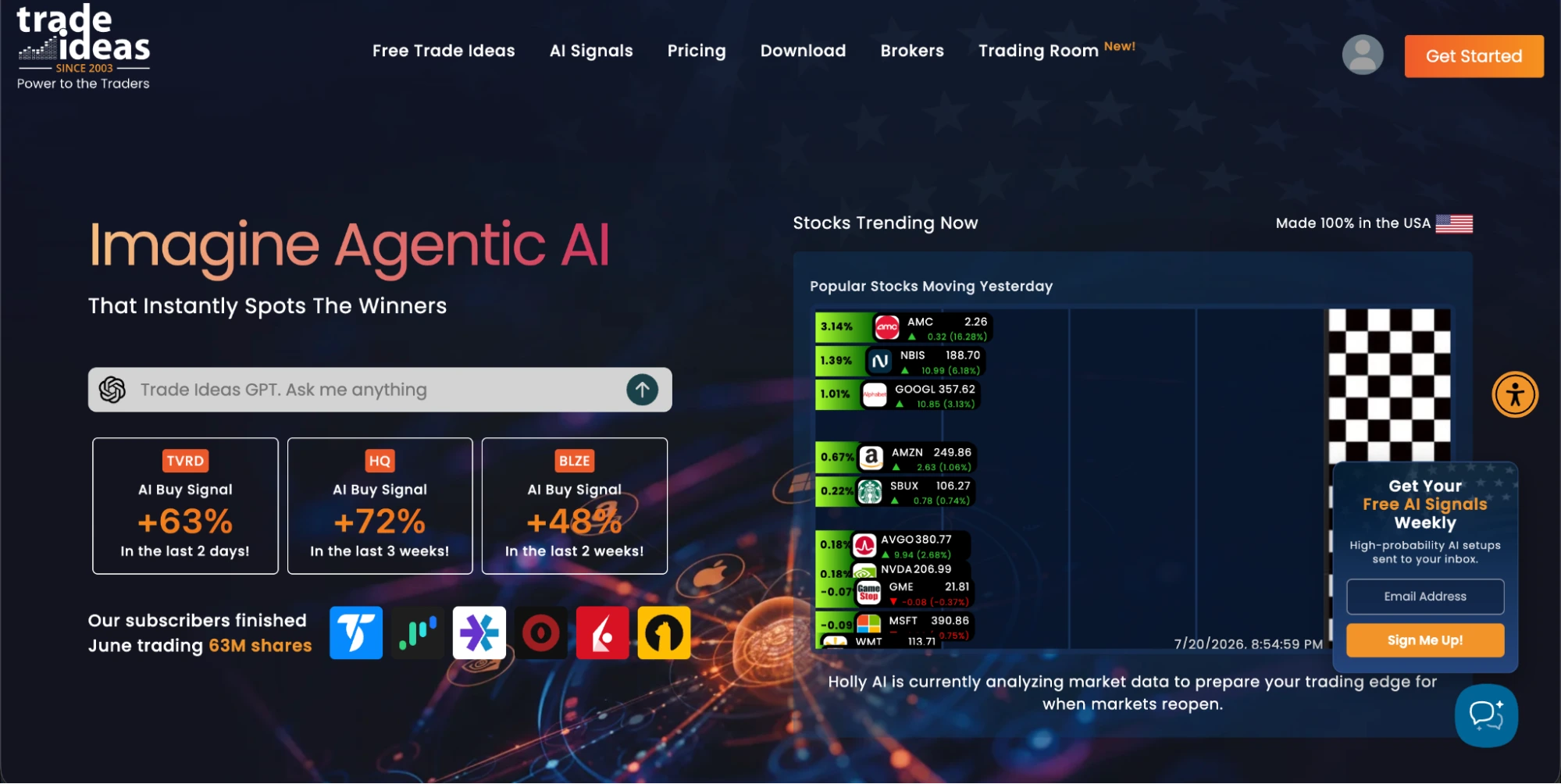Open the yellow broker icon
This screenshot has width=1561, height=784.
coord(665,633)
